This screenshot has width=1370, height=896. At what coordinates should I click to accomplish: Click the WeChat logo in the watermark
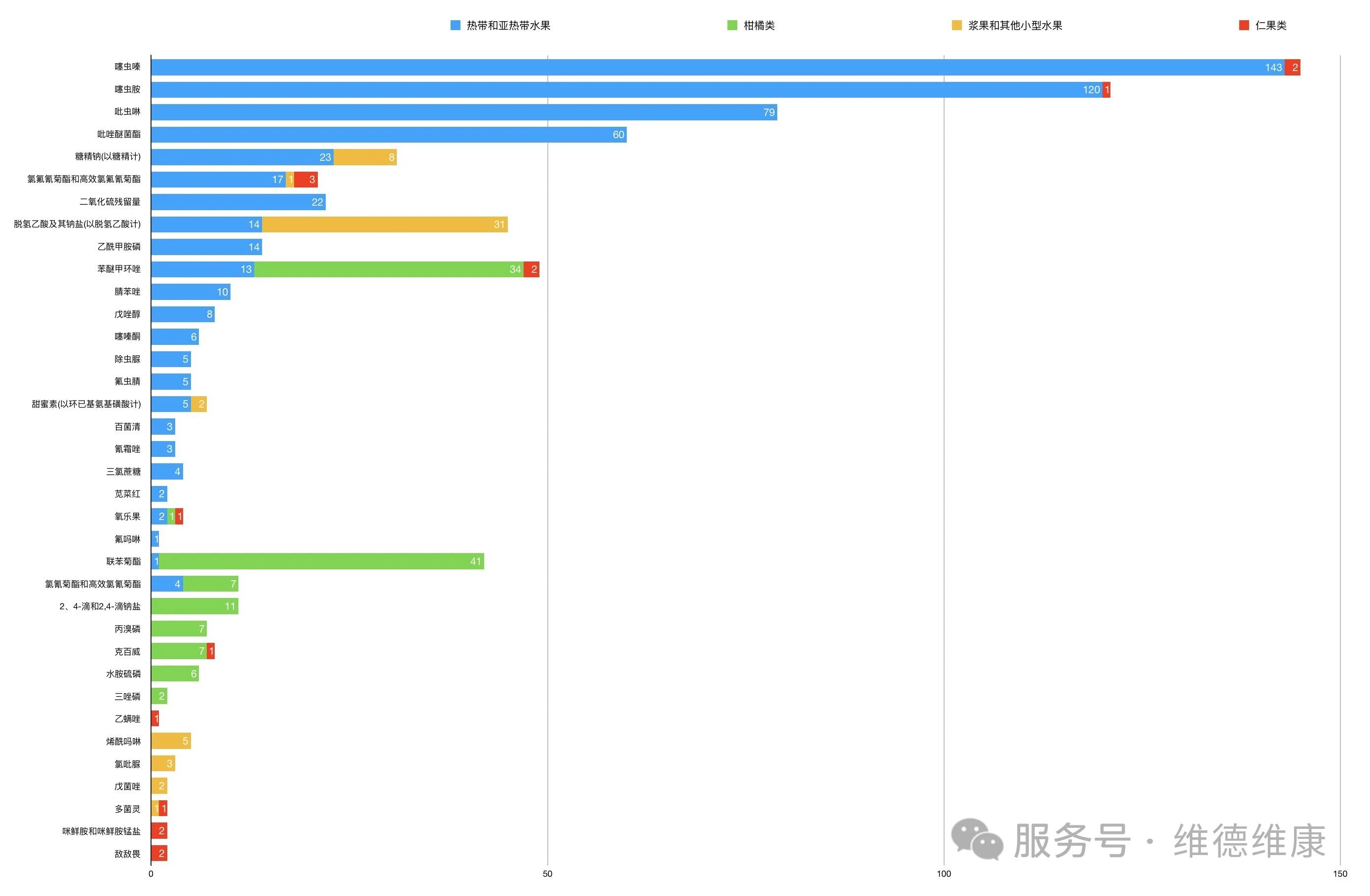pyautogui.click(x=977, y=840)
